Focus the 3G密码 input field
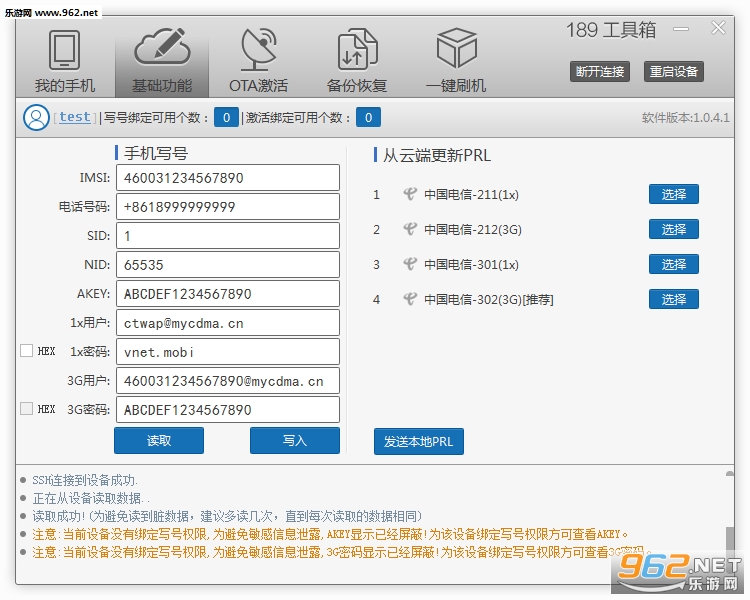Screen dimensions: 750x600 click(228, 410)
